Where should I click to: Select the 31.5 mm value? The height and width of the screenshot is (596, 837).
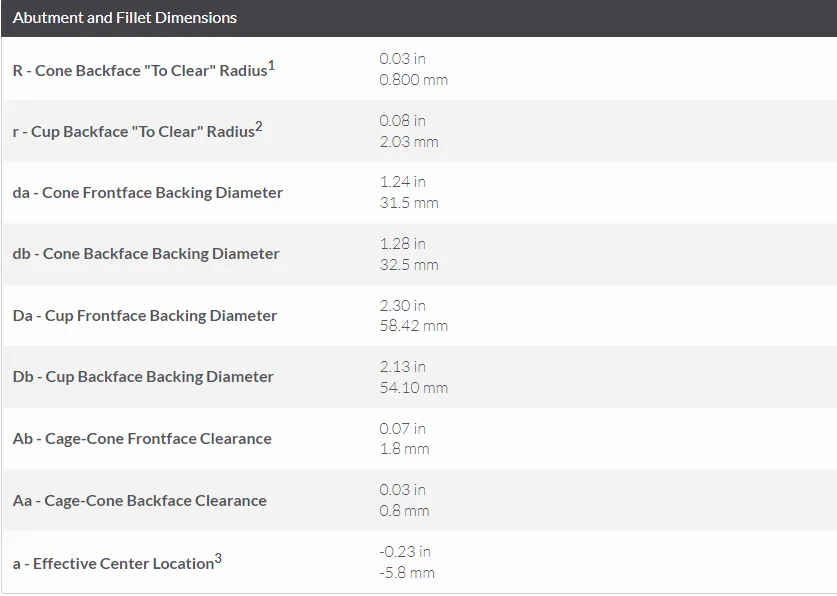(408, 202)
